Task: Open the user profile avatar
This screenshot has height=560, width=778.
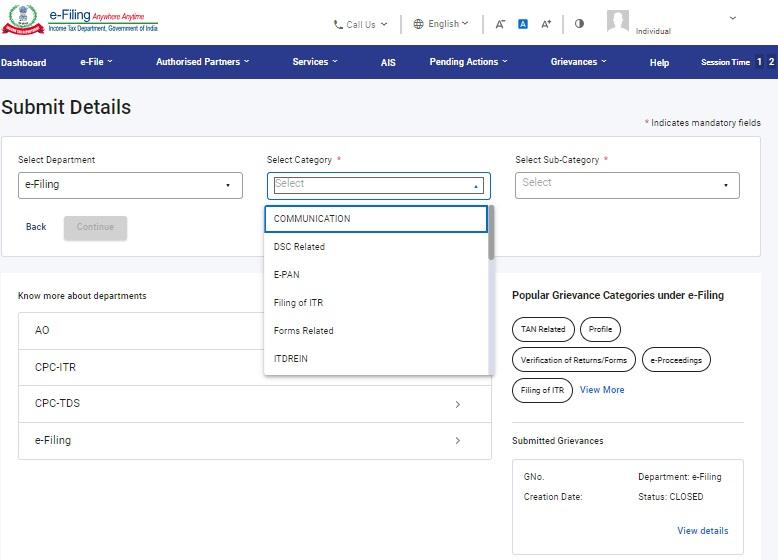Action: coord(618,22)
